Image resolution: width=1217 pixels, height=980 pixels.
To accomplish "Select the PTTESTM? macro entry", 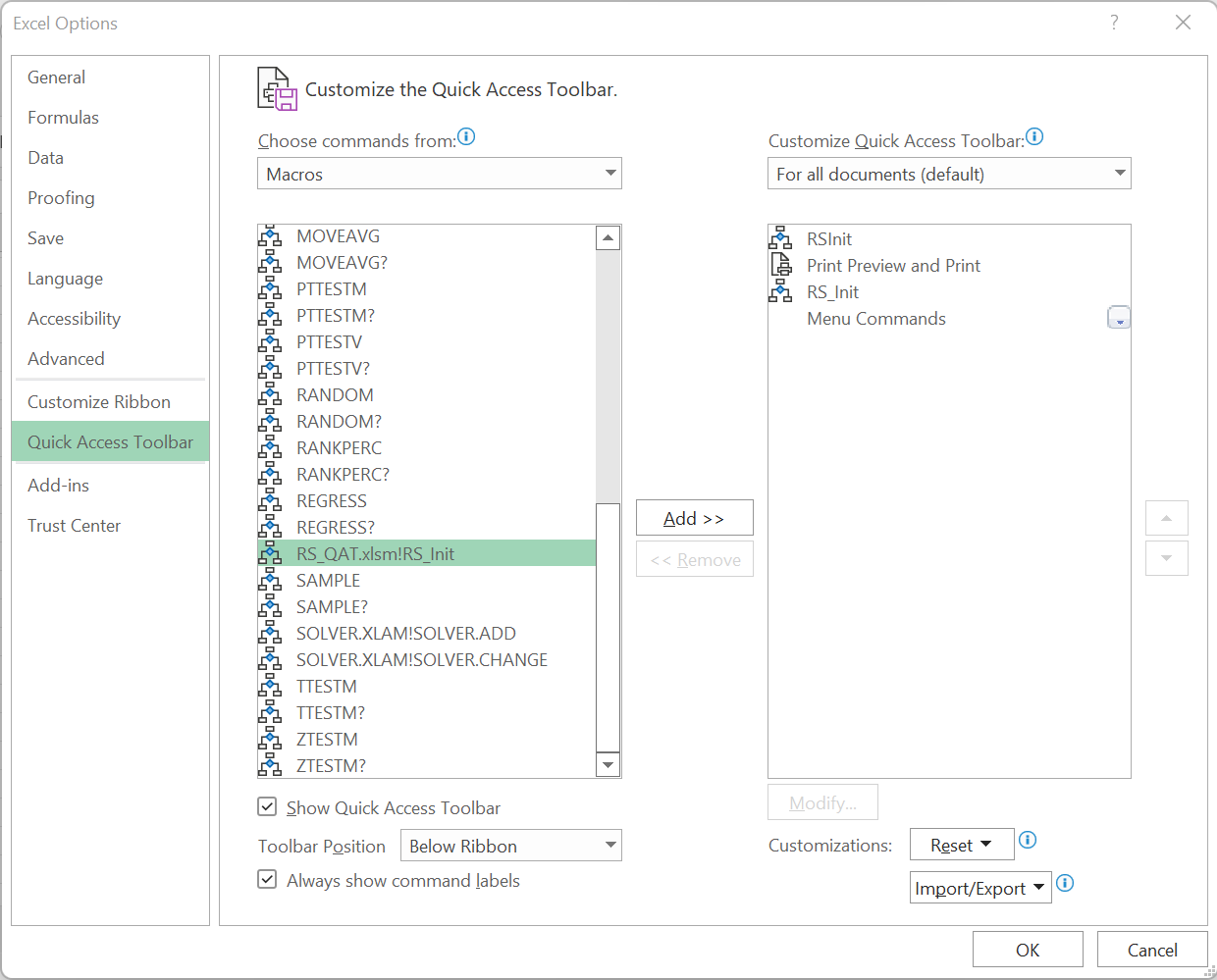I will point(427,316).
